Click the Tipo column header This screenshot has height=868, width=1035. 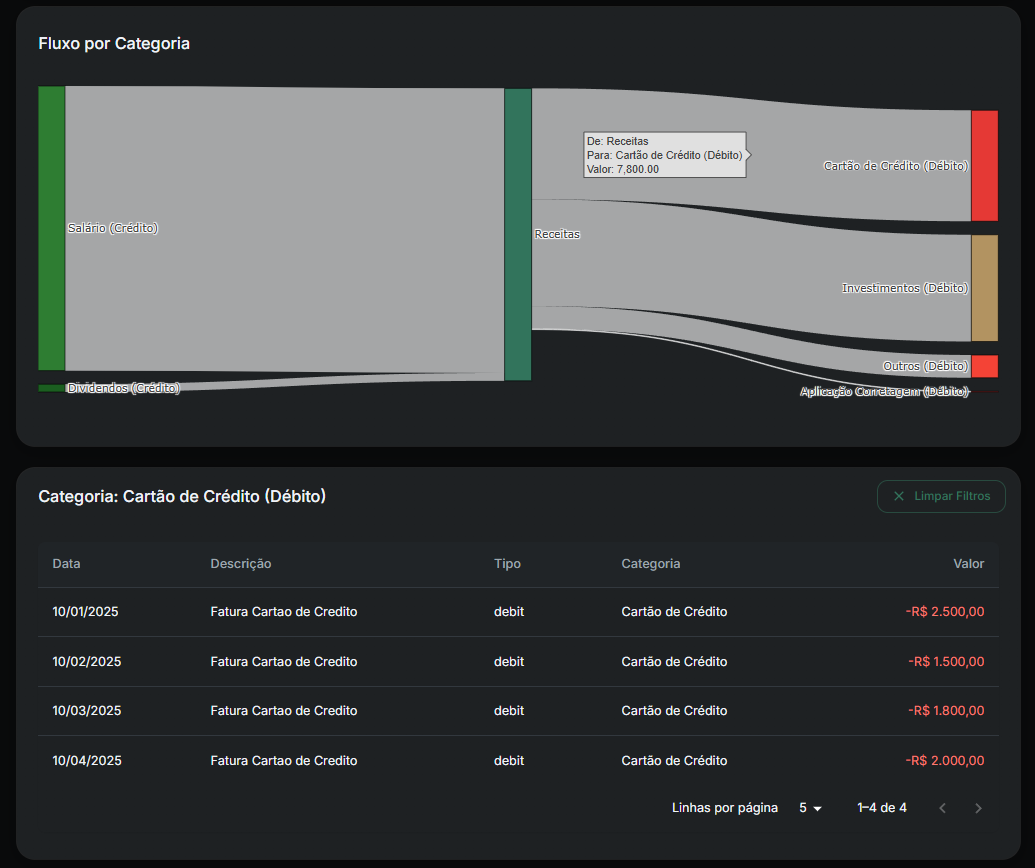coord(507,564)
